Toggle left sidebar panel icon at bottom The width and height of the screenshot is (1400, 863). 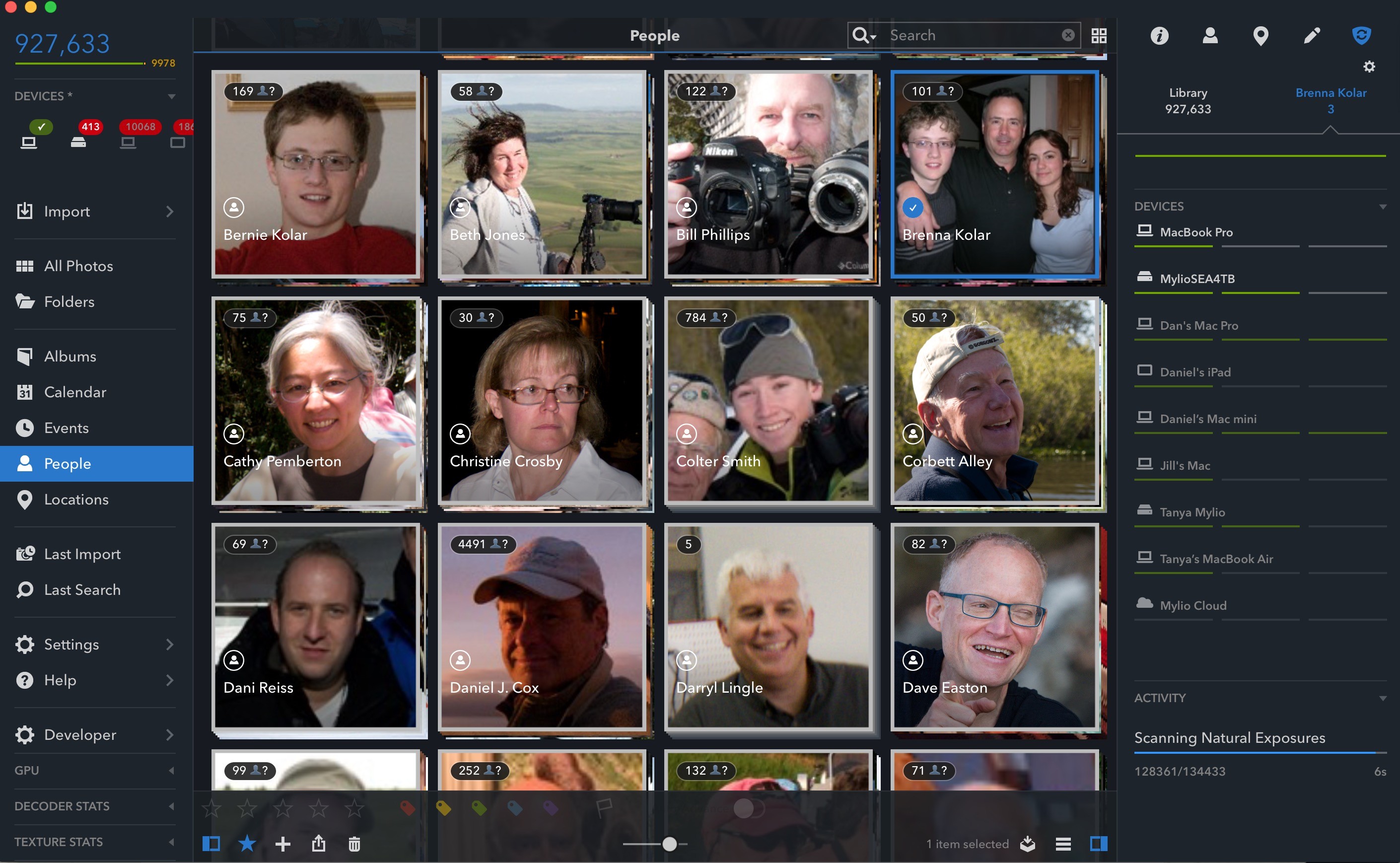click(x=211, y=844)
